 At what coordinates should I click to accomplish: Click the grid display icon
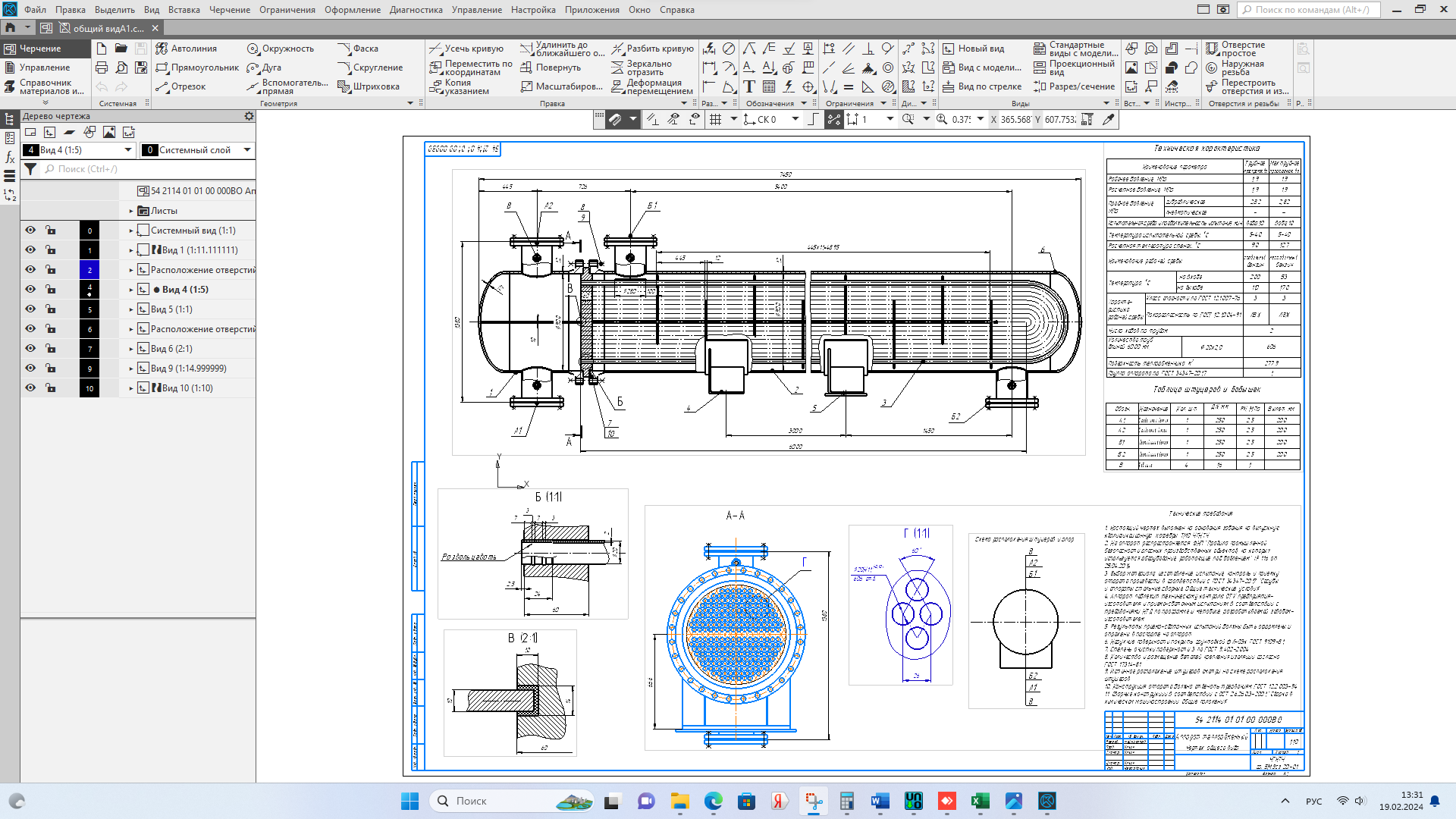tap(715, 119)
